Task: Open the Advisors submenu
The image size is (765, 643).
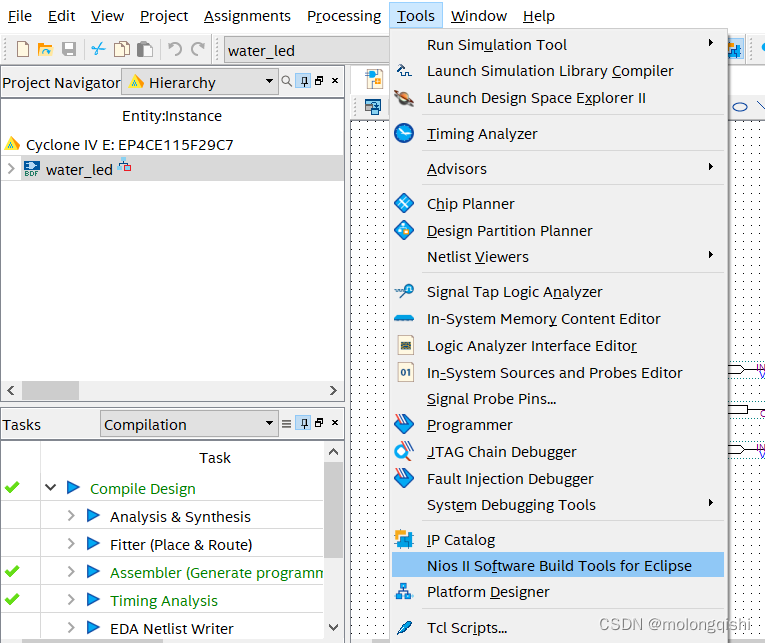Action: (x=558, y=168)
